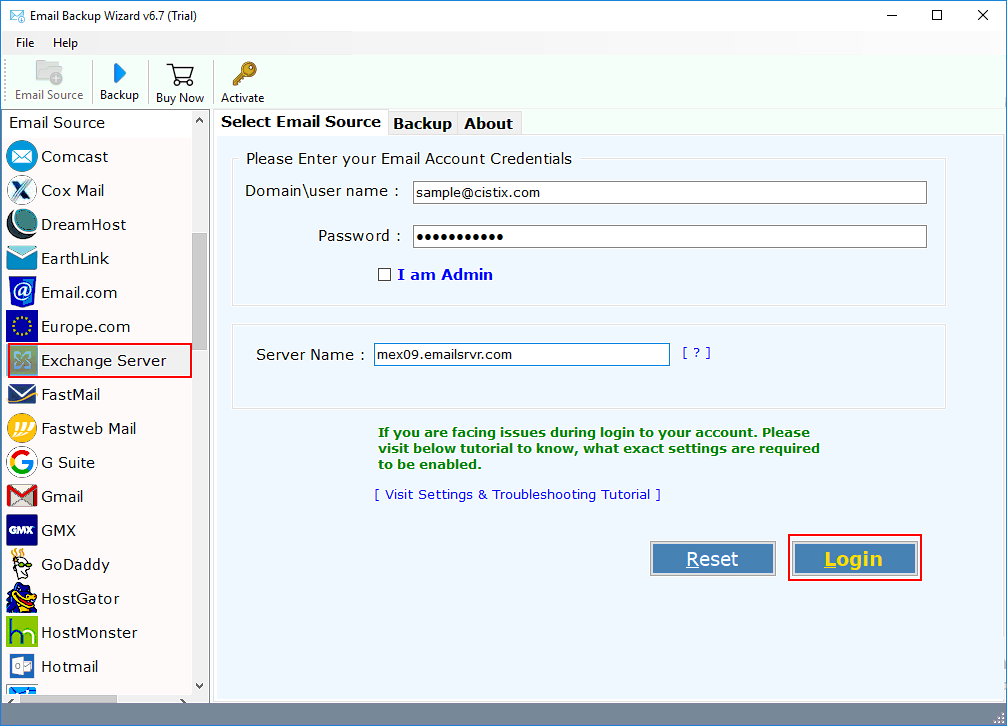The height and width of the screenshot is (726, 1007).
Task: Click the email source vertical scrollbar thumb
Action: 199,291
